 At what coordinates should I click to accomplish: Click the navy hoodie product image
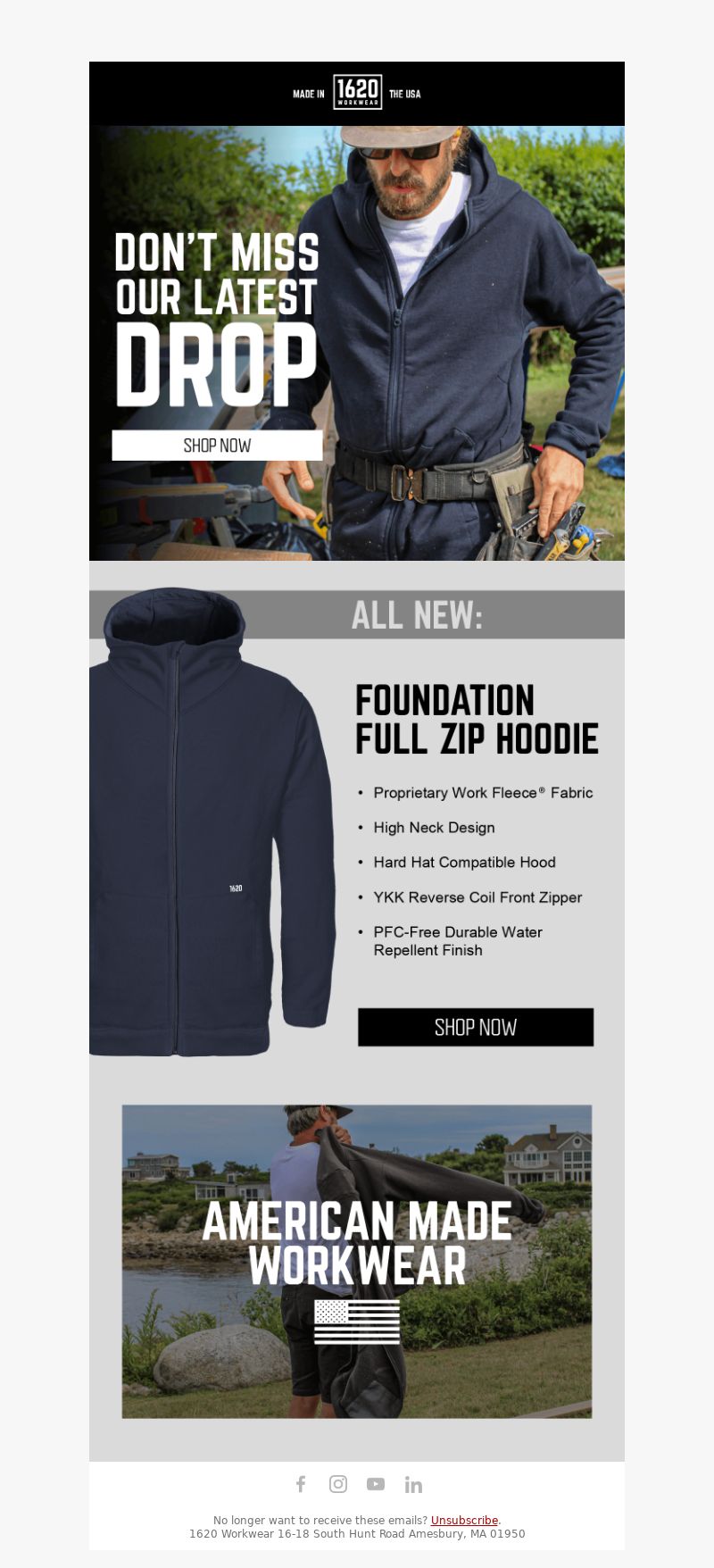(212, 822)
